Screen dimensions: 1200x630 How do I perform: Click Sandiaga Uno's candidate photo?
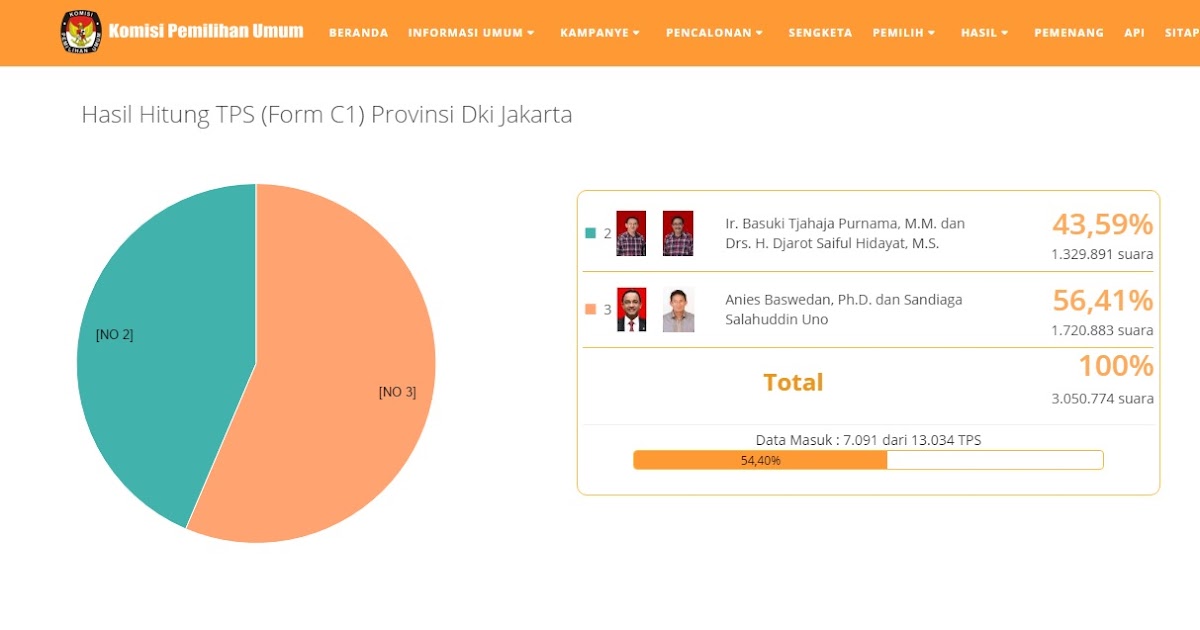pos(678,309)
